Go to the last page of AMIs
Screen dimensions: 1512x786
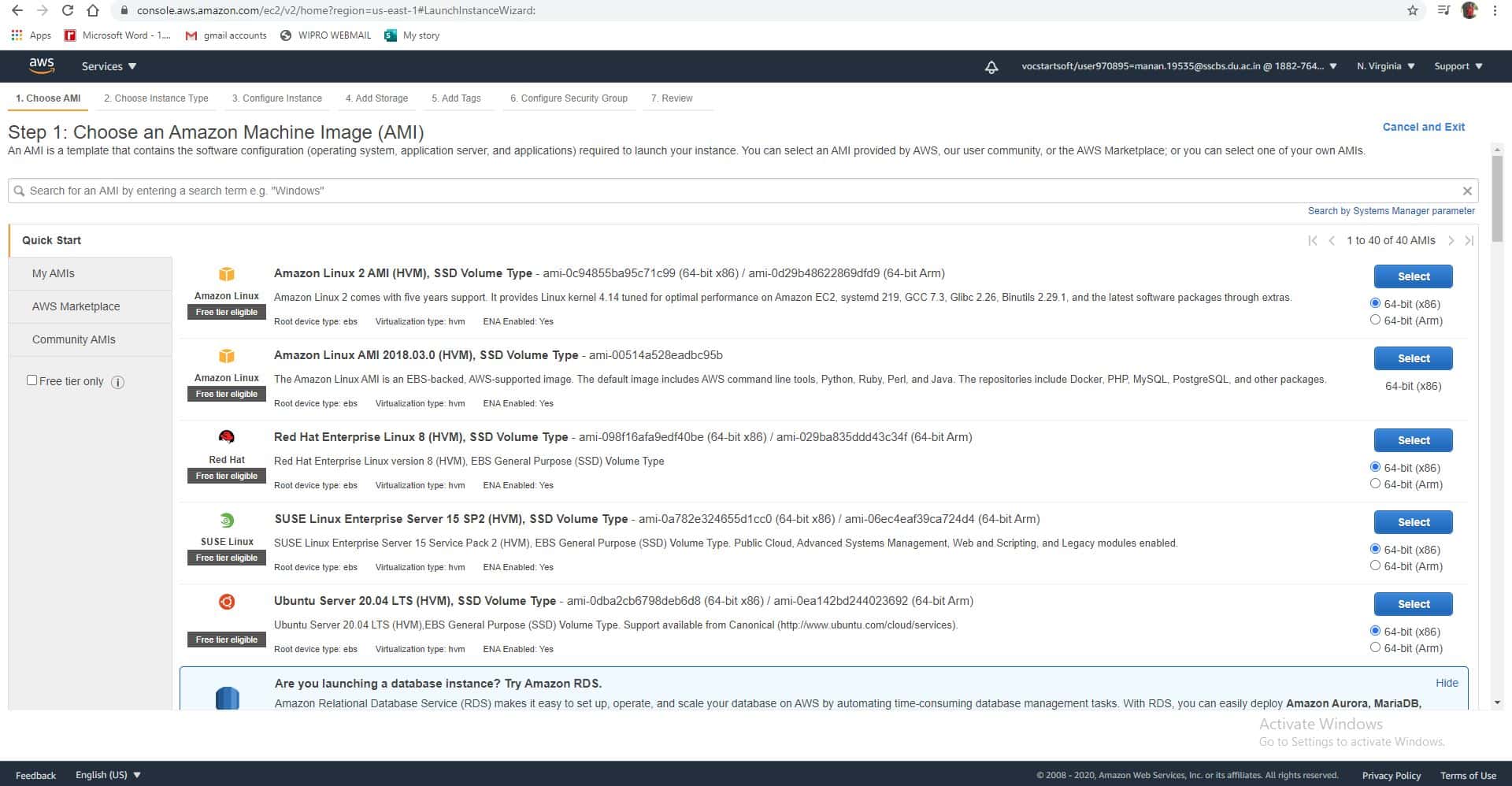(x=1469, y=240)
